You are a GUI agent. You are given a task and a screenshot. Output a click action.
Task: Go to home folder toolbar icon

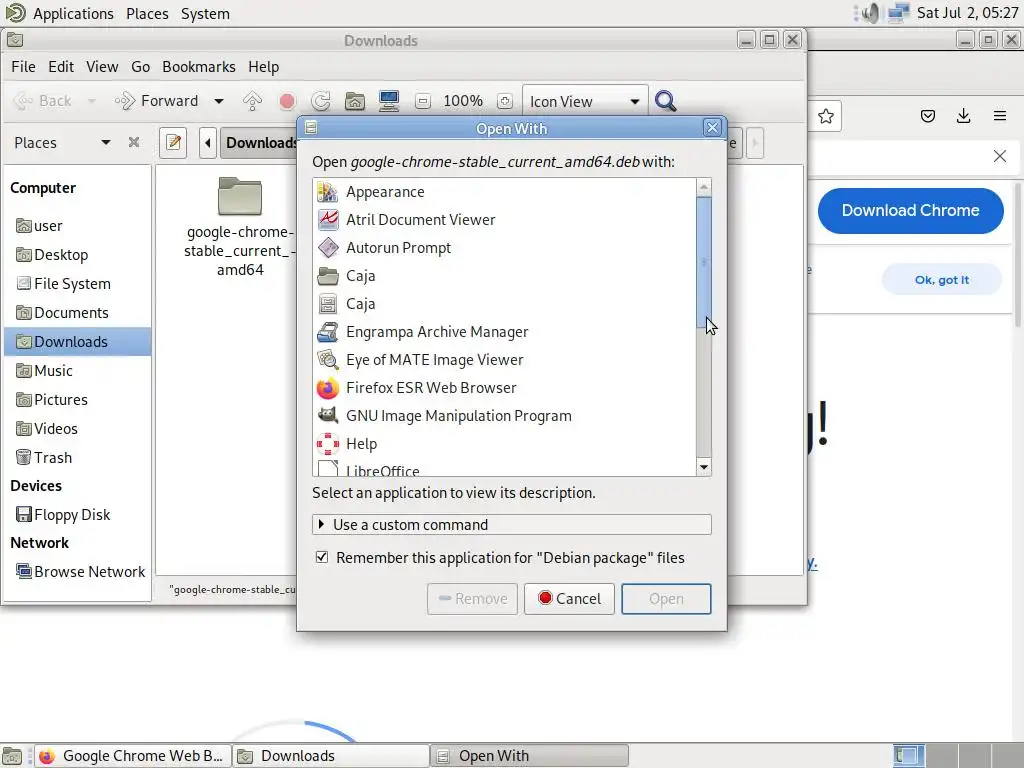(x=355, y=101)
